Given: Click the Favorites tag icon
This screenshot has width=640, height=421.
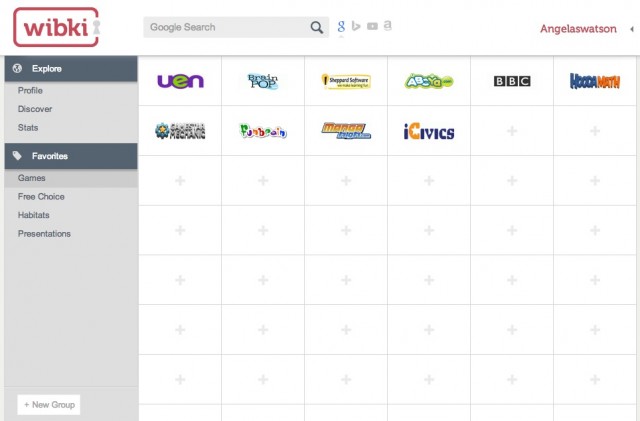Looking at the screenshot, I should 17,156.
